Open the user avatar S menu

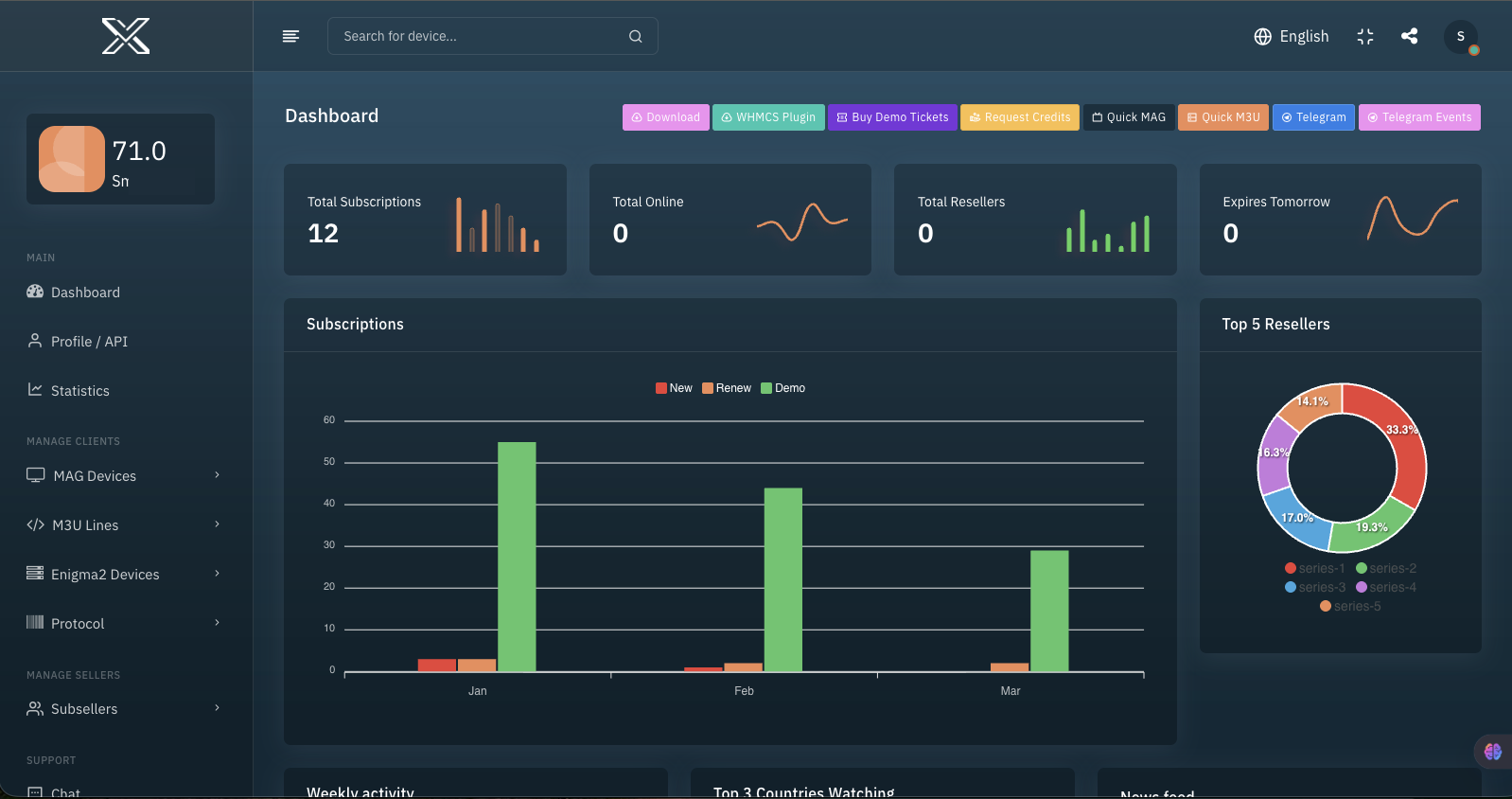coord(1460,36)
